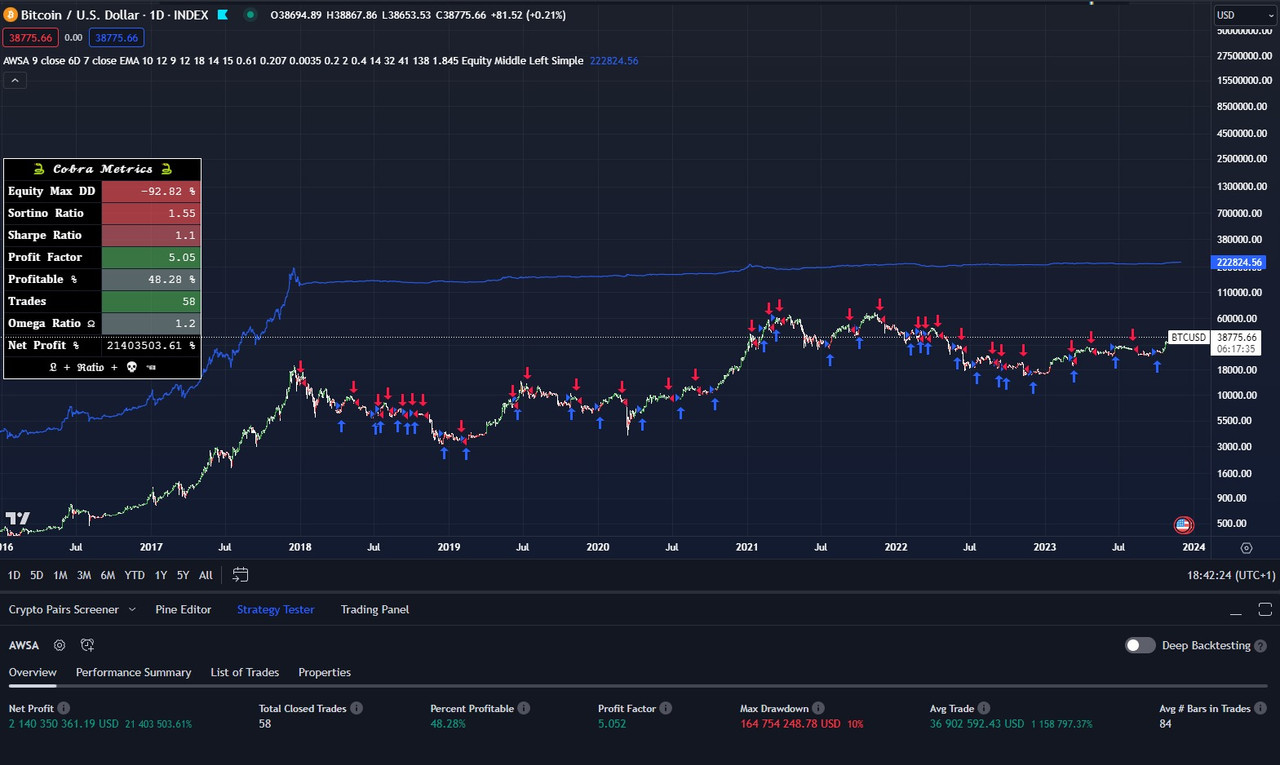The image size is (1280, 765).
Task: Click the Avg Trade info icon
Action: click(984, 708)
